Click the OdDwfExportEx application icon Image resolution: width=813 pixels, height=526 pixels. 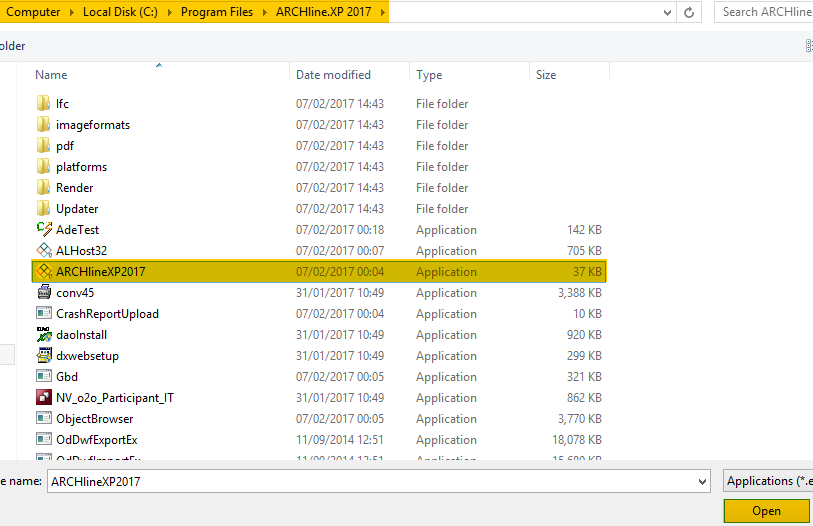tap(44, 439)
